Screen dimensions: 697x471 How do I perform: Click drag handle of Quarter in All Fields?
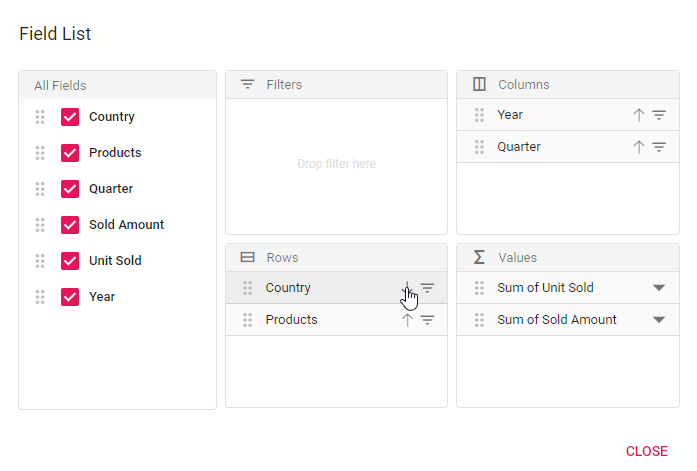[40, 189]
